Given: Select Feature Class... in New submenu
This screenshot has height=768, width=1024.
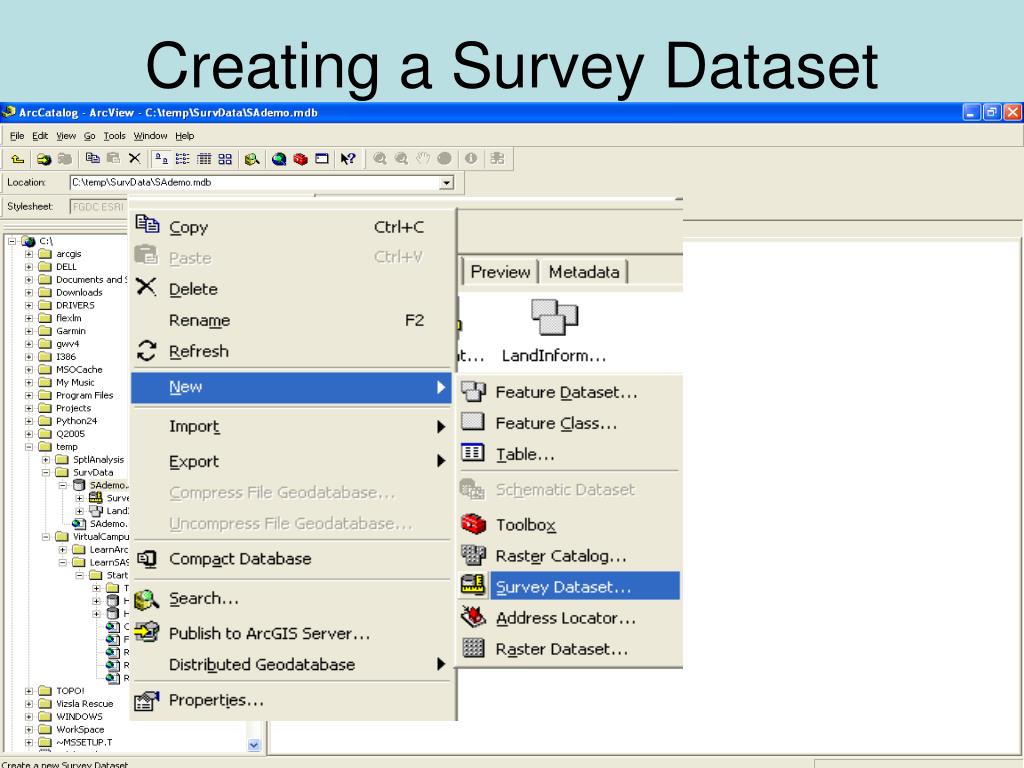Looking at the screenshot, I should coord(569,423).
